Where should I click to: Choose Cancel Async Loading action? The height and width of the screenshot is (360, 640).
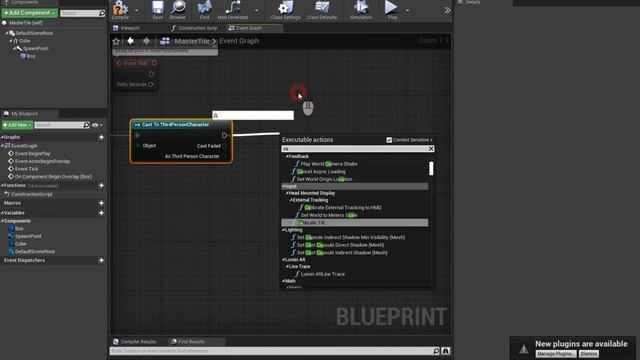coord(321,172)
